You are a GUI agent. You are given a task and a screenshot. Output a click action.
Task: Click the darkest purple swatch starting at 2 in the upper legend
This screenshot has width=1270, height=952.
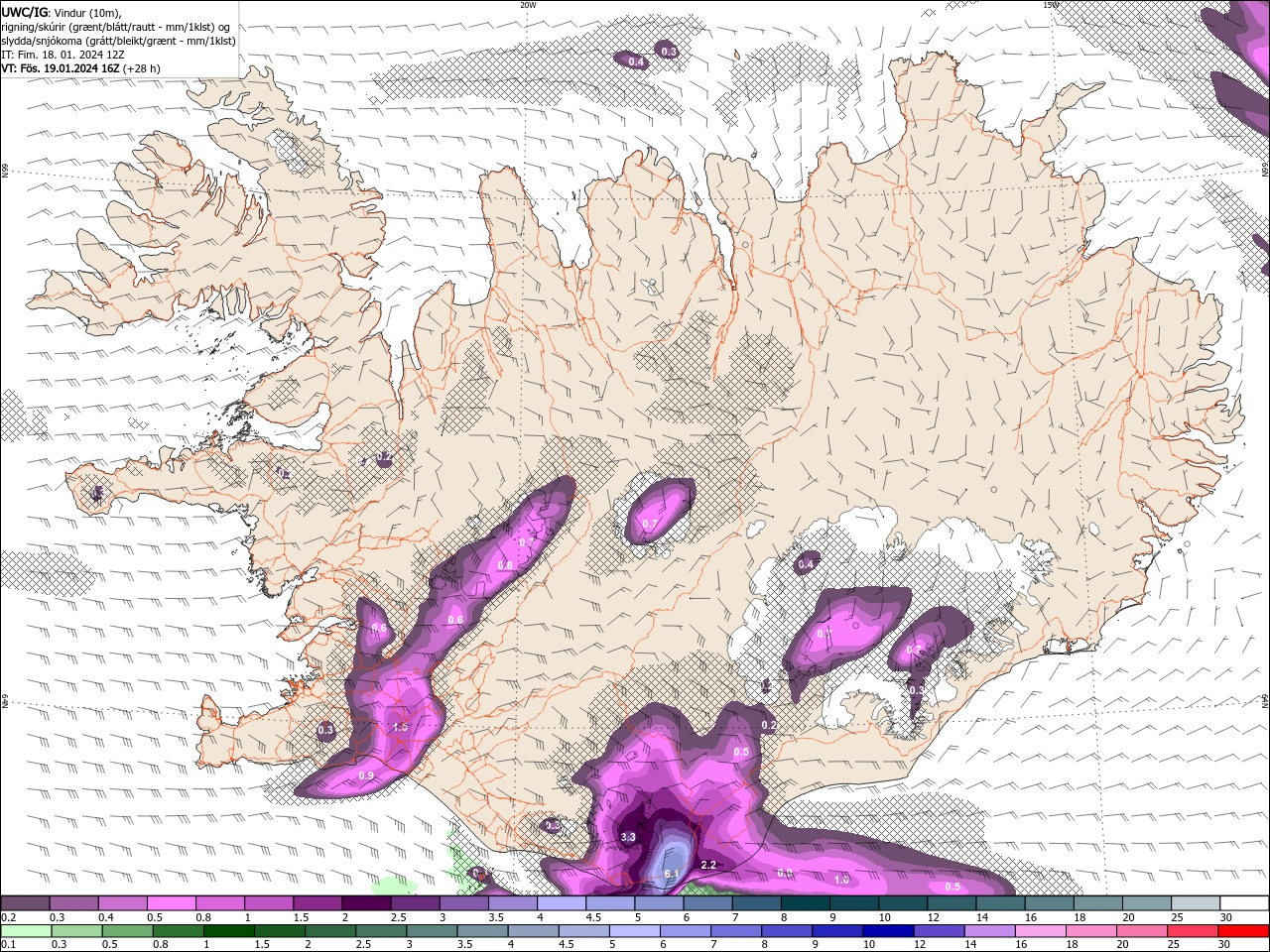[x=366, y=903]
